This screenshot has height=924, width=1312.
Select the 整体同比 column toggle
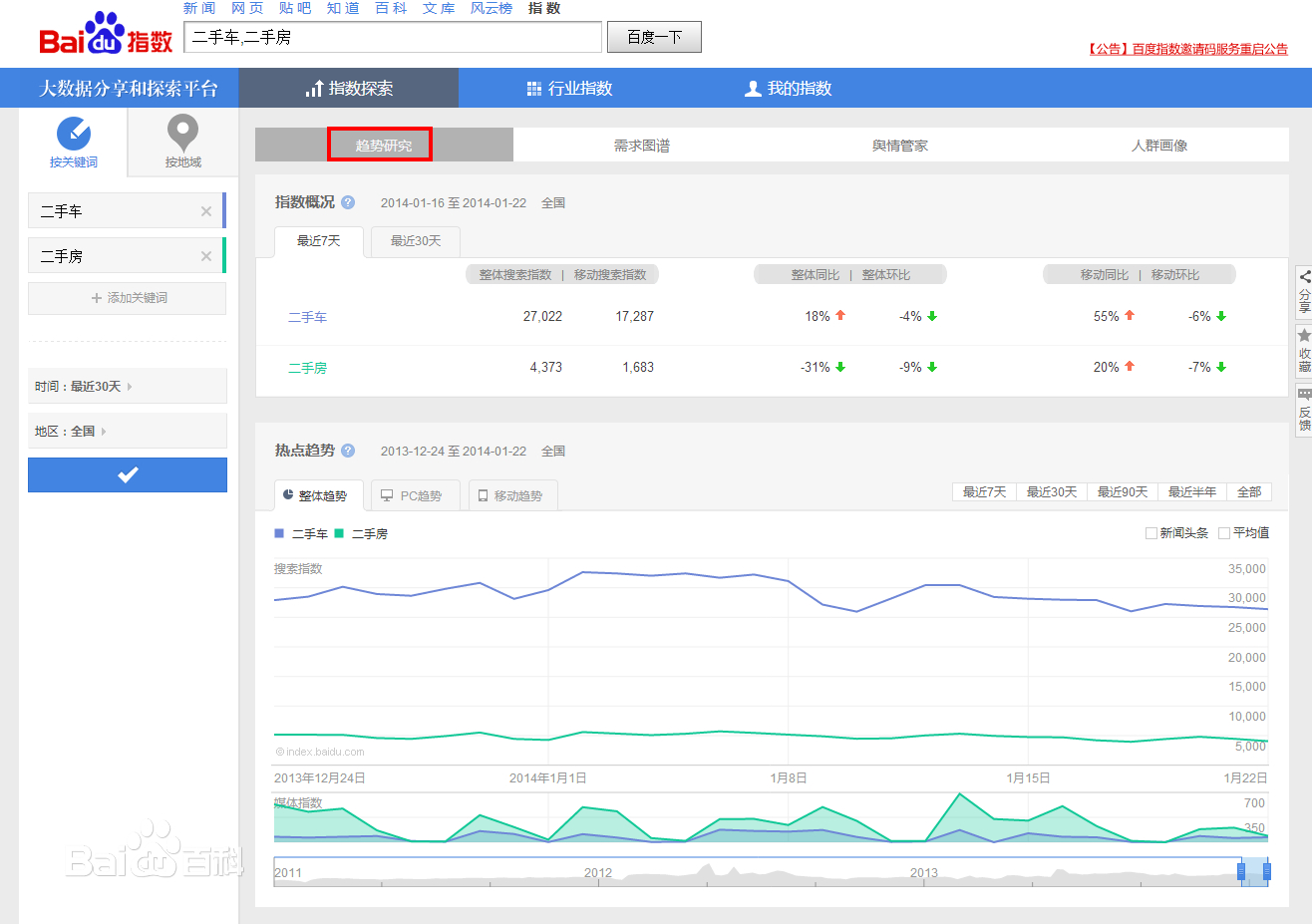click(816, 275)
